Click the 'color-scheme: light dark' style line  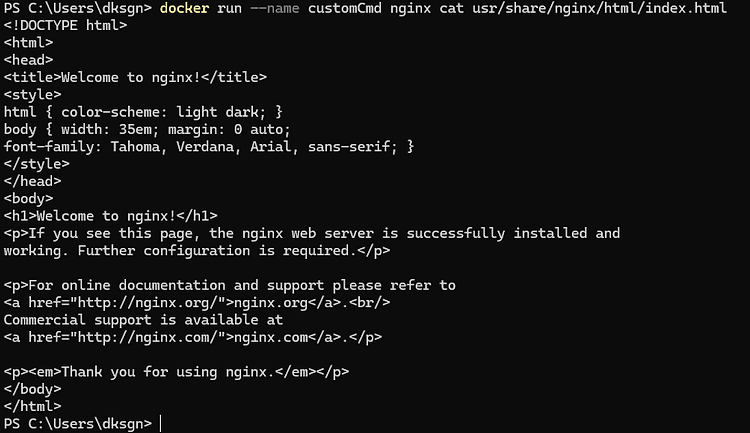(143, 112)
